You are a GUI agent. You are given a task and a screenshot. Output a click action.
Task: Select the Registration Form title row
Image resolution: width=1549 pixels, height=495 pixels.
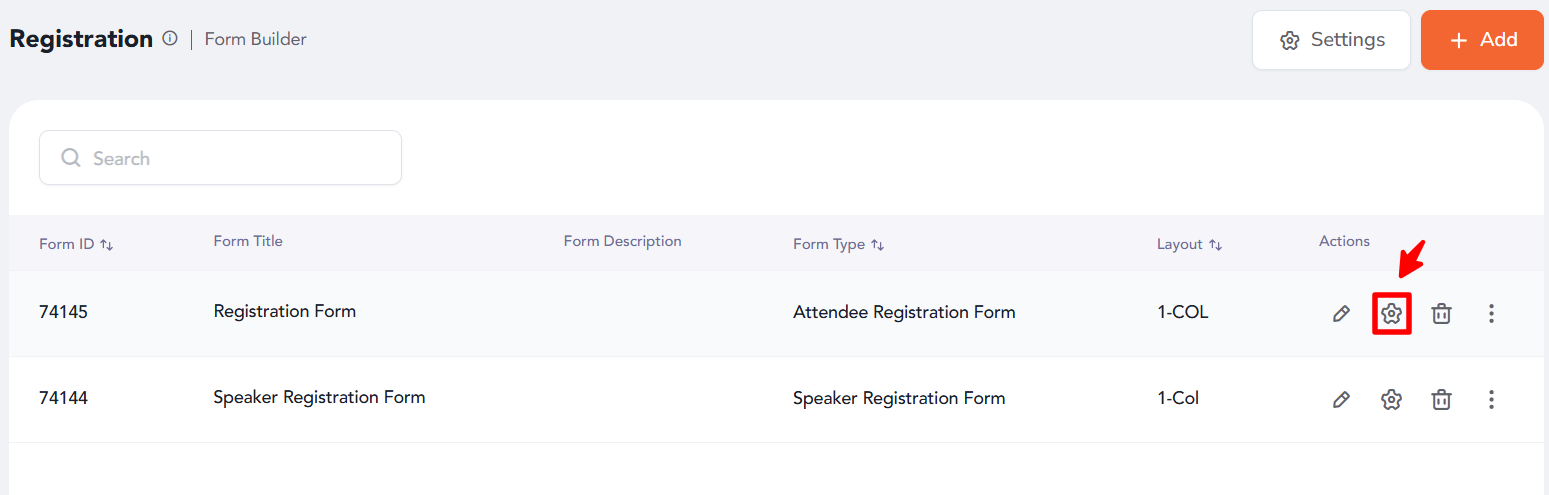(x=775, y=313)
